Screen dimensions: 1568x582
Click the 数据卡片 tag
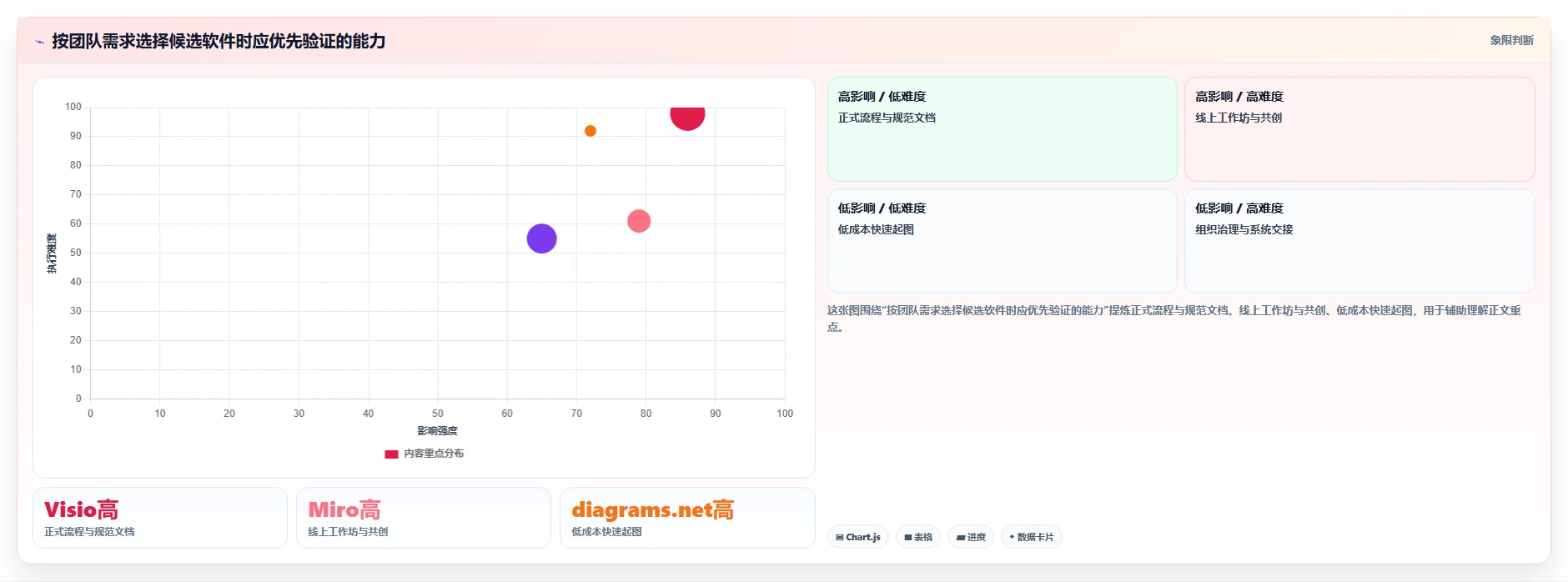tap(1031, 537)
